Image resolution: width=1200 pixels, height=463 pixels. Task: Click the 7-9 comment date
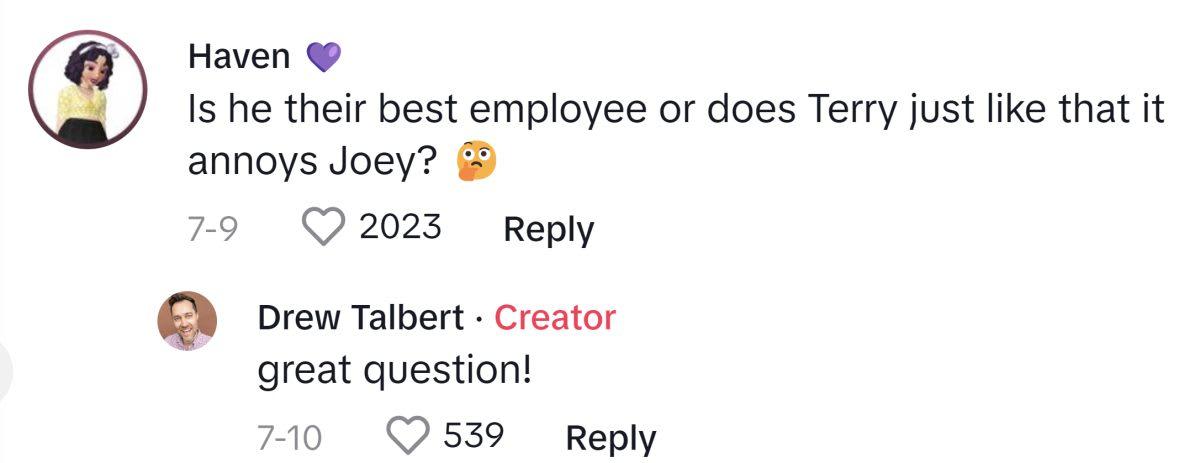click(211, 229)
